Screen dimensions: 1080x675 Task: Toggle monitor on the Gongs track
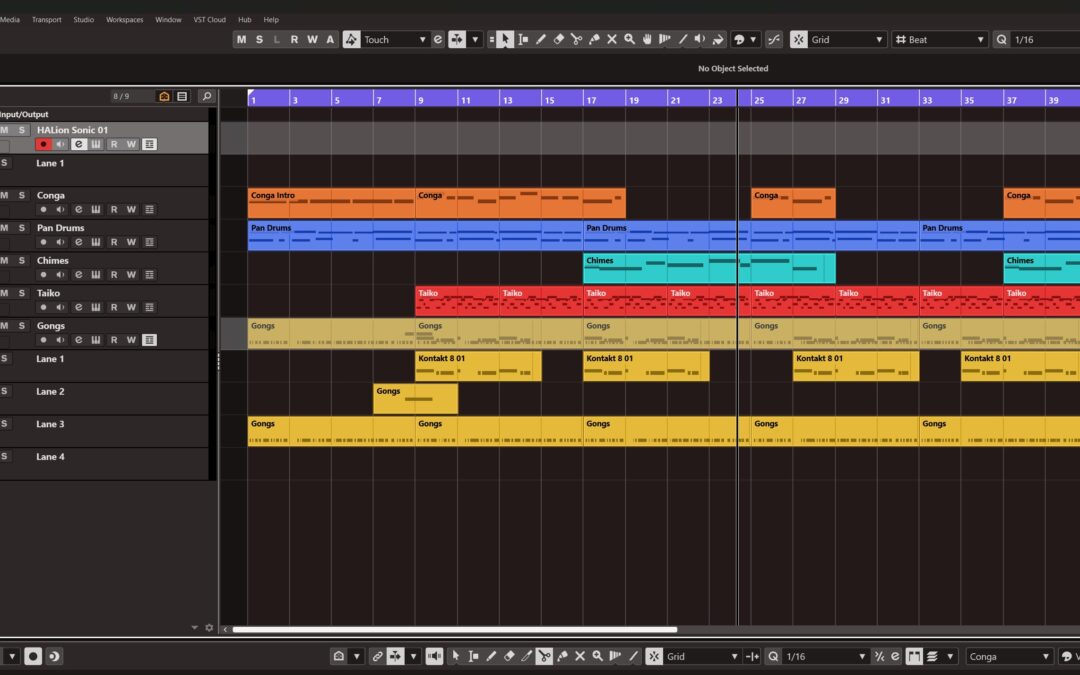[60, 340]
